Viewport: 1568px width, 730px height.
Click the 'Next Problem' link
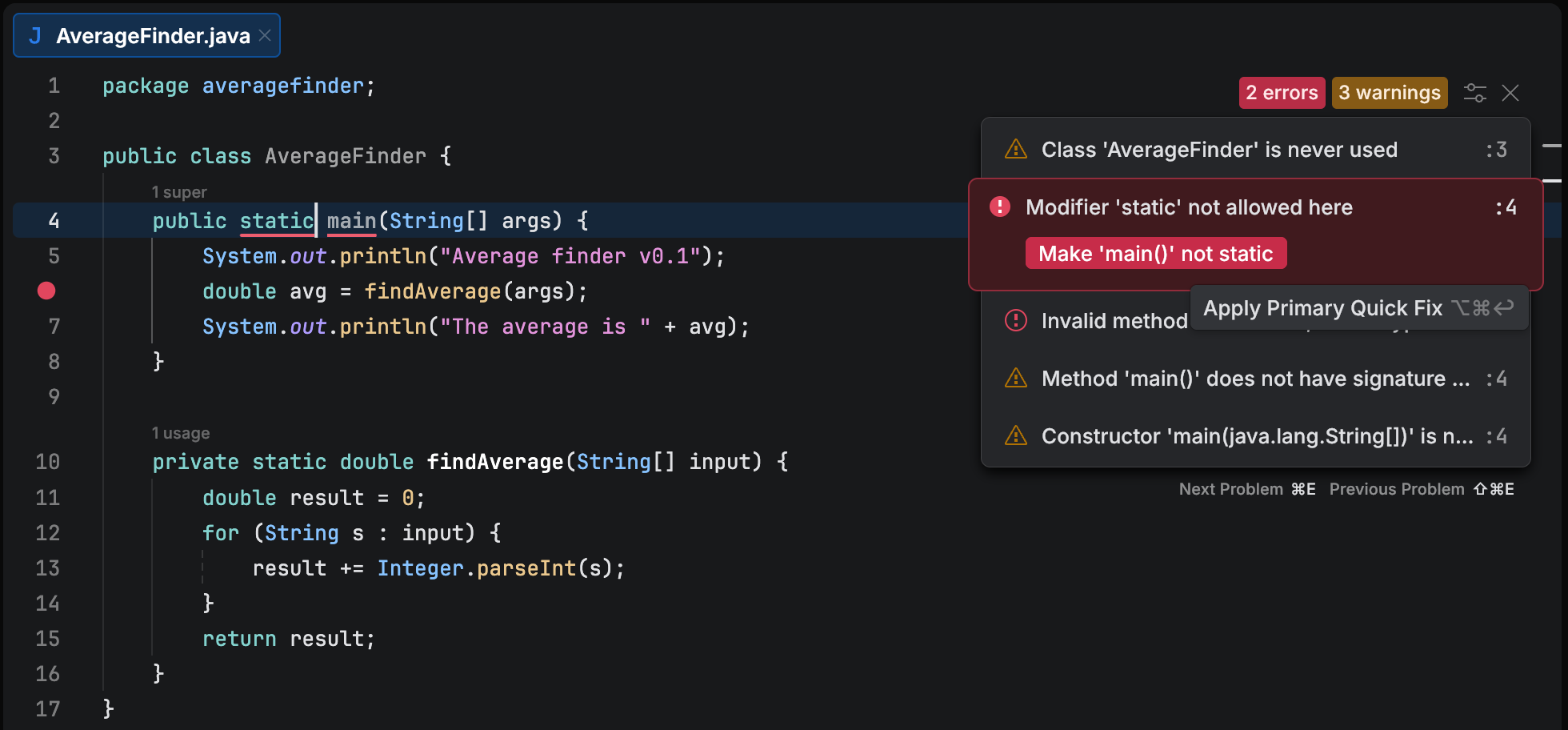[x=1230, y=488]
